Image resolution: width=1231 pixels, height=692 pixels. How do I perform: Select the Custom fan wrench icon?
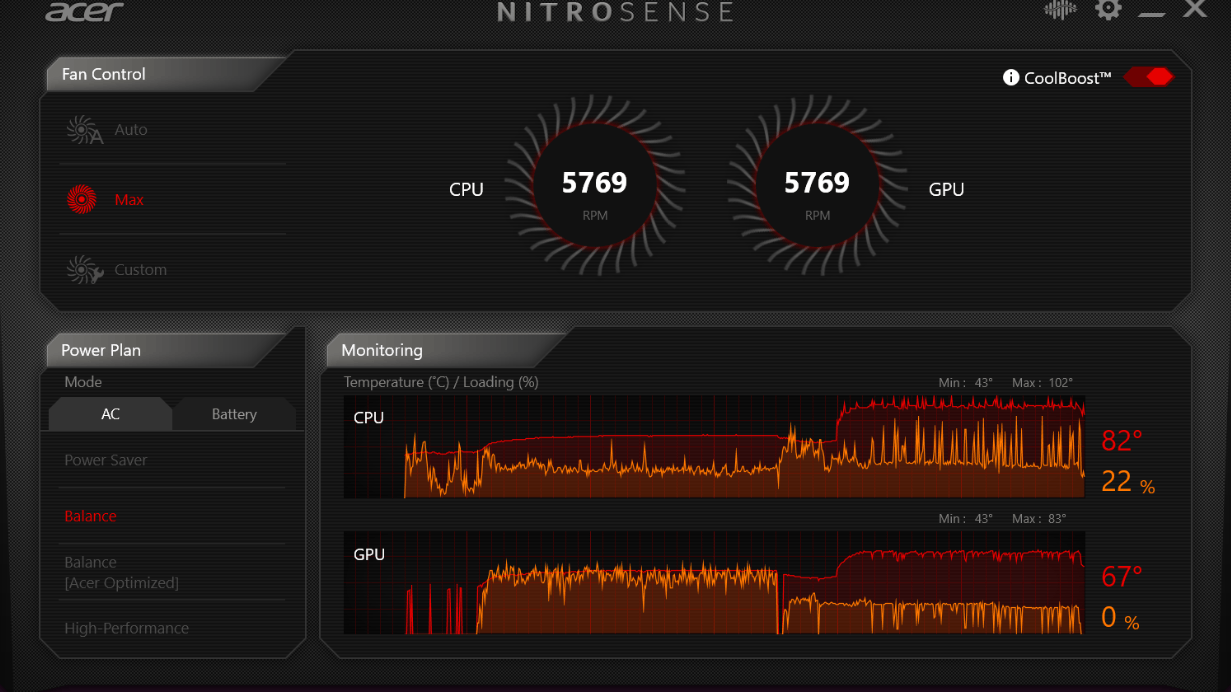click(84, 270)
